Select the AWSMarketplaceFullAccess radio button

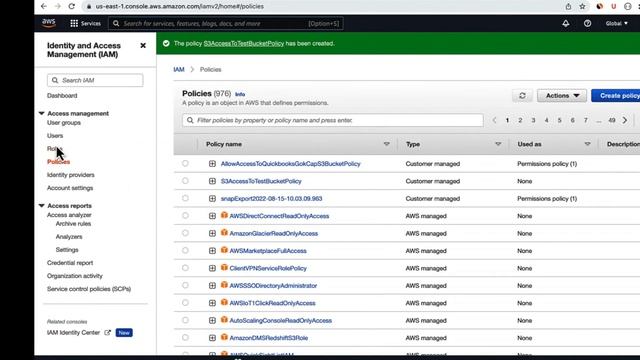[185, 250]
